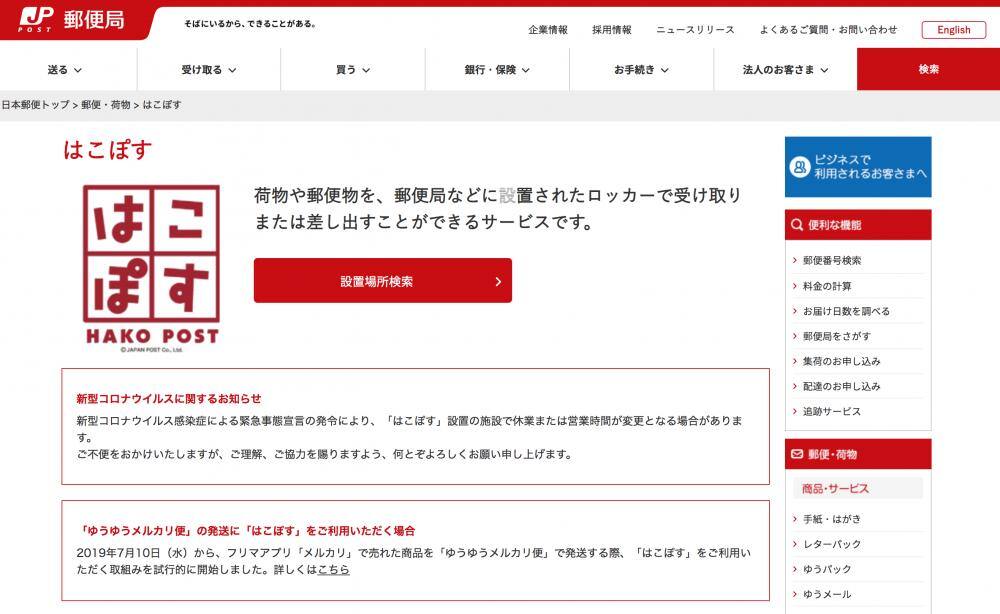
Task: Open 企業情報 in the top menu
Action: (548, 29)
